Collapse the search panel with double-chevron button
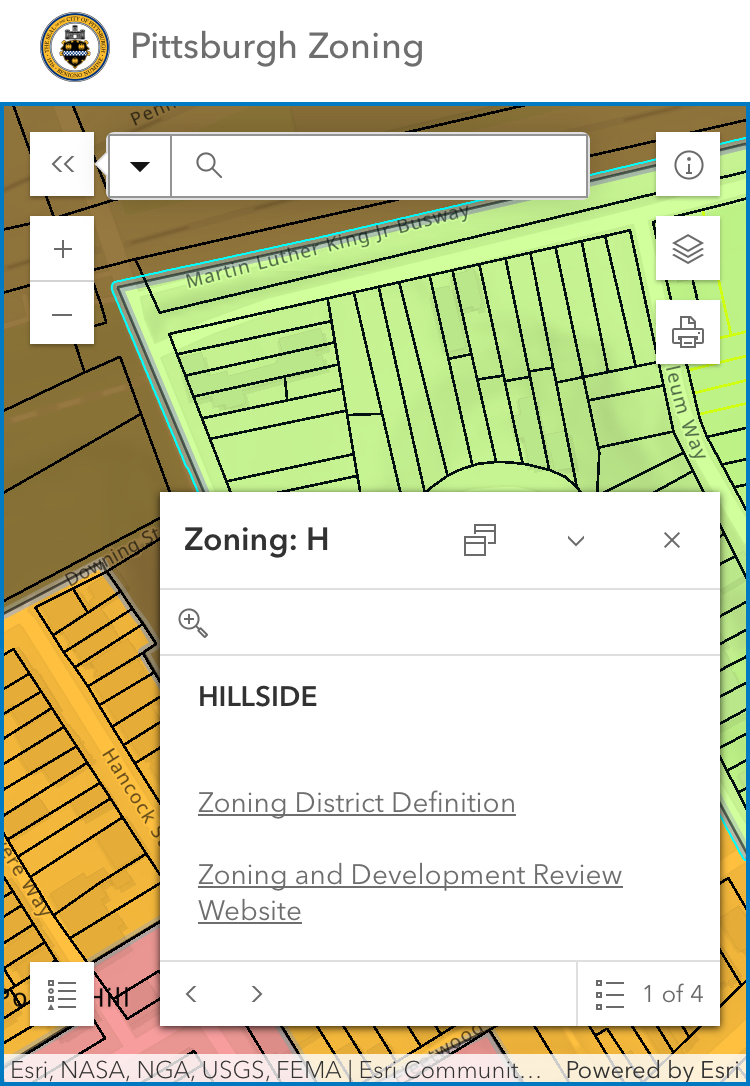 click(x=62, y=165)
